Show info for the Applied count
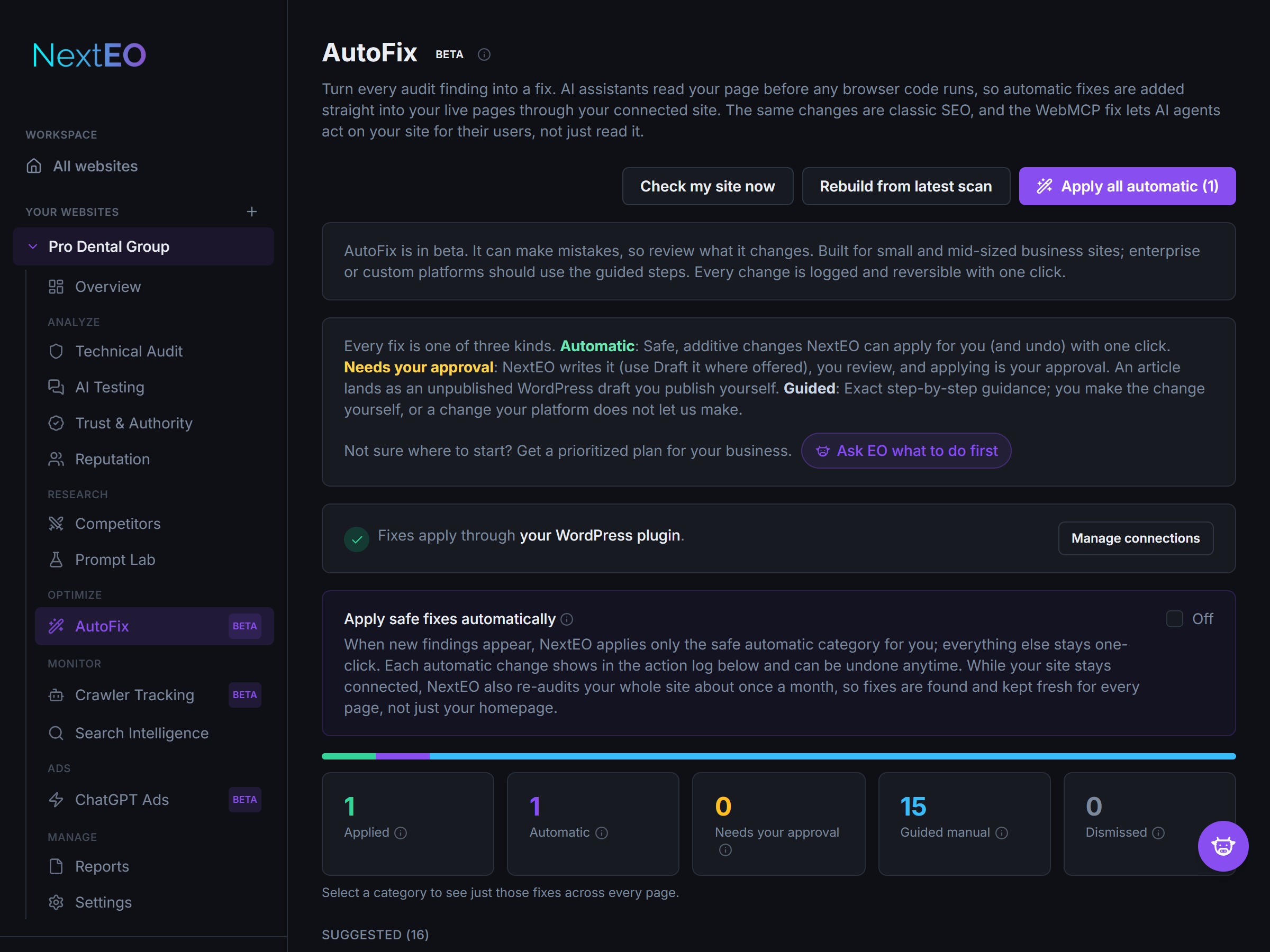Screen dimensions: 1270x952 (401, 832)
